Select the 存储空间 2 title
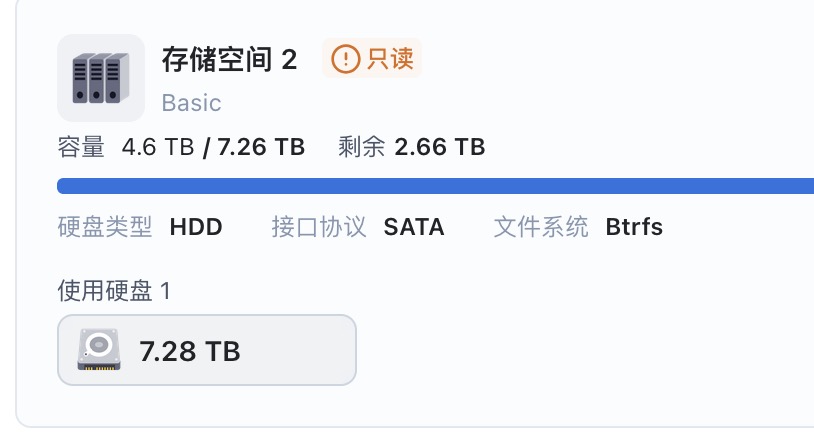 (x=229, y=60)
